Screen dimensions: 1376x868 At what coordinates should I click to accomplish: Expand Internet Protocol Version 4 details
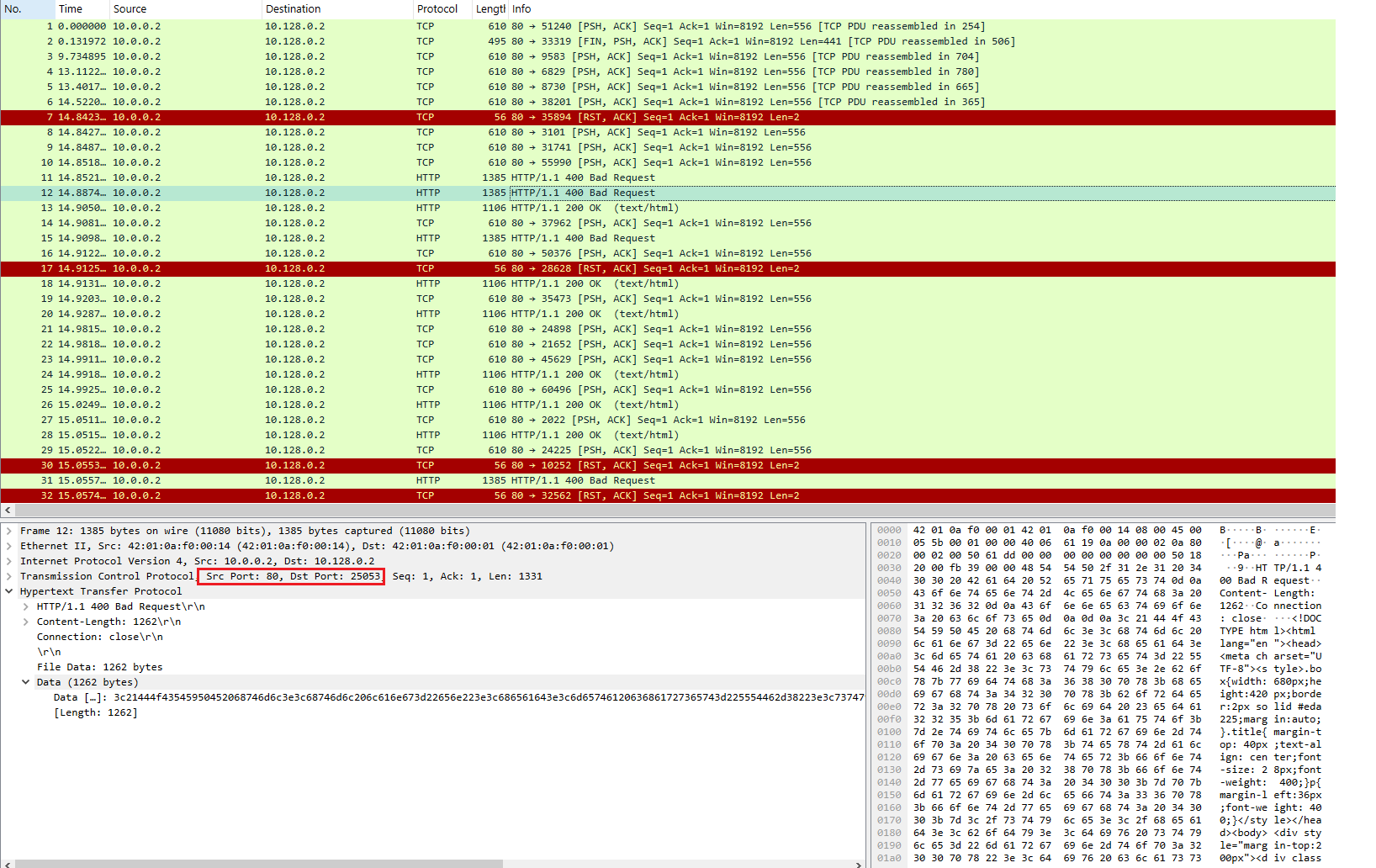click(10, 561)
